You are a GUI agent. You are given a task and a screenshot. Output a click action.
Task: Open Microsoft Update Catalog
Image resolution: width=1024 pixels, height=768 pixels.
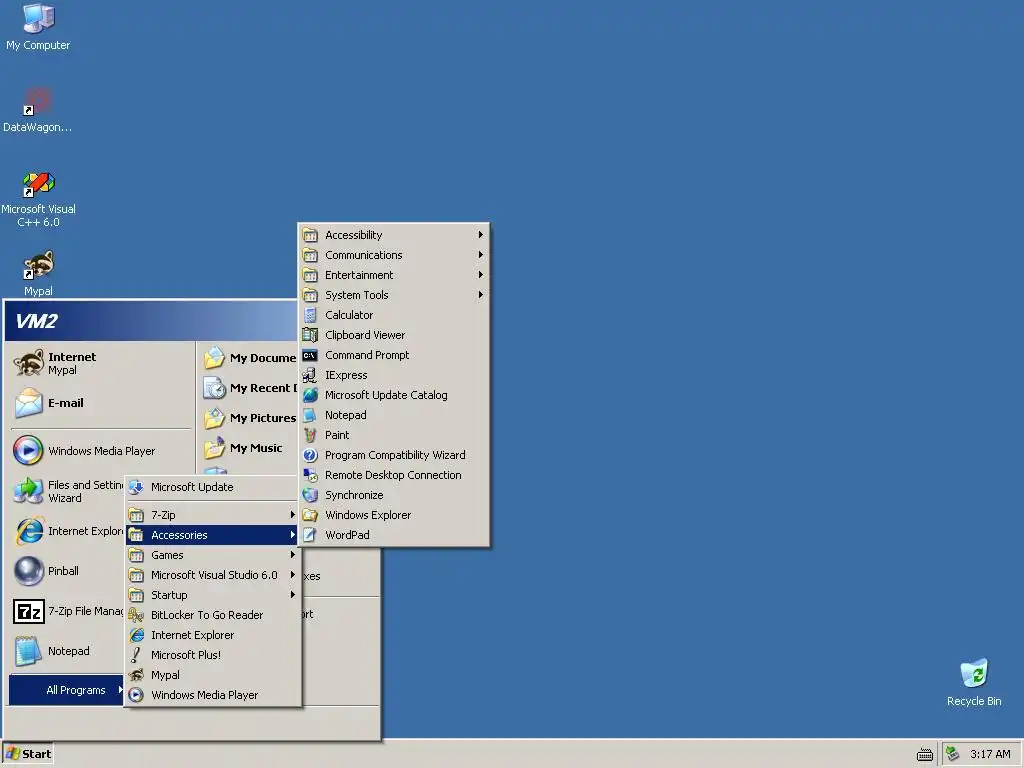click(x=394, y=395)
